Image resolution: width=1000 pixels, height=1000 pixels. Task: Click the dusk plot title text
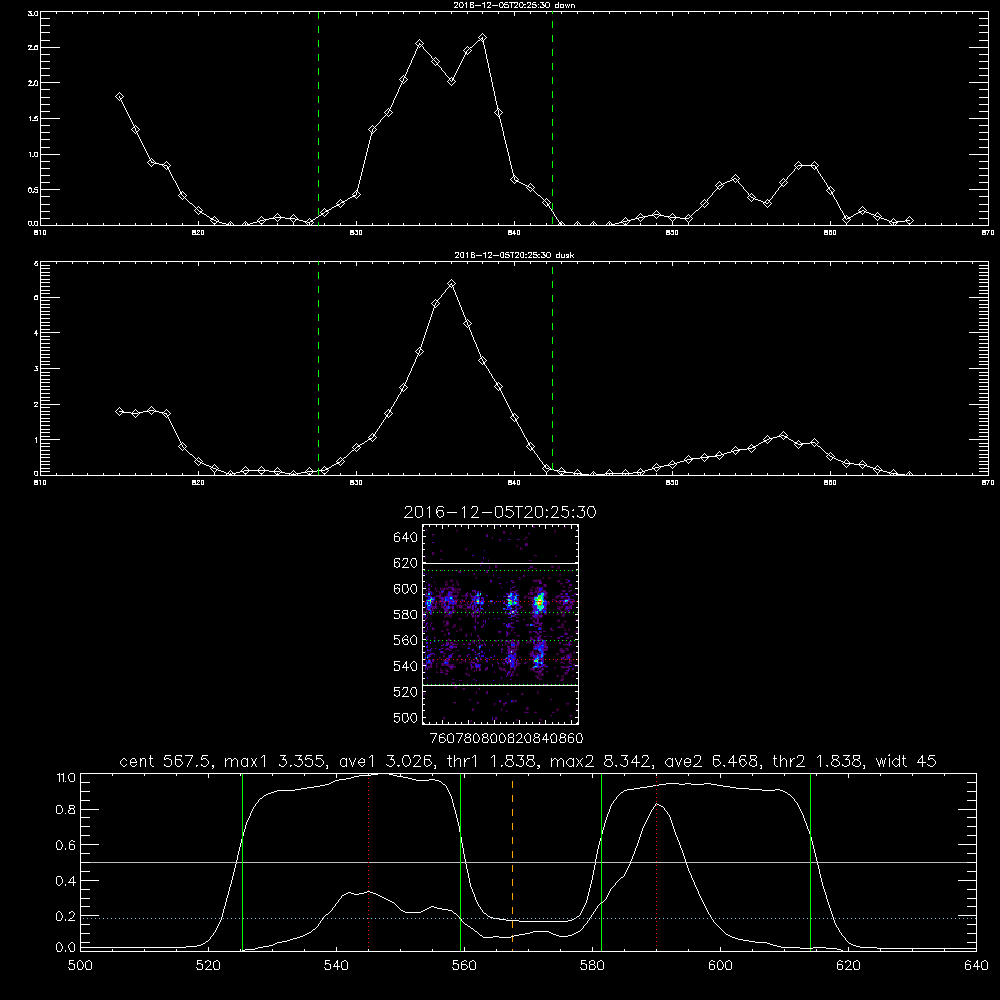[x=514, y=255]
